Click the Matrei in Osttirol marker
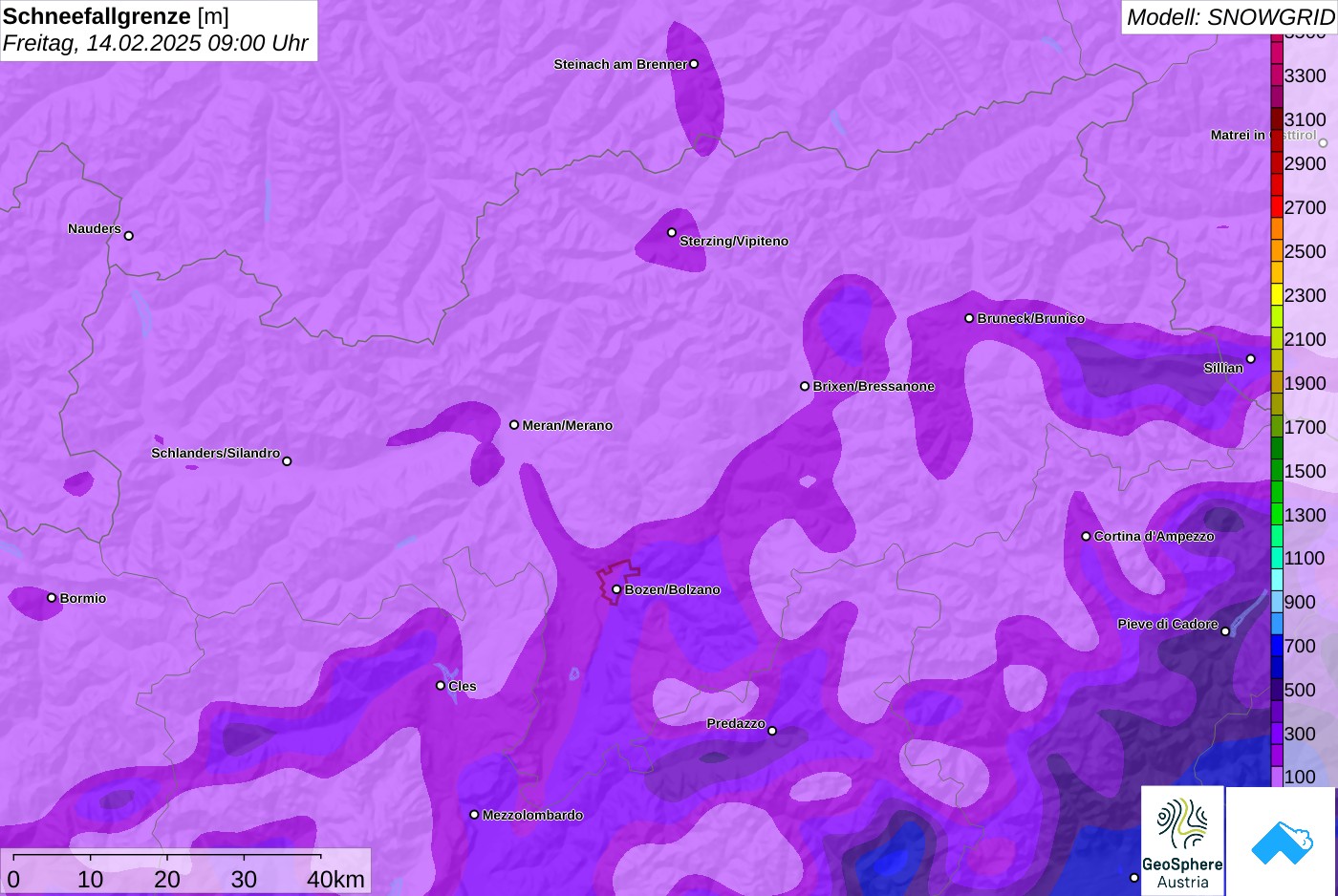Viewport: 1338px width, 896px height. 1324,143
